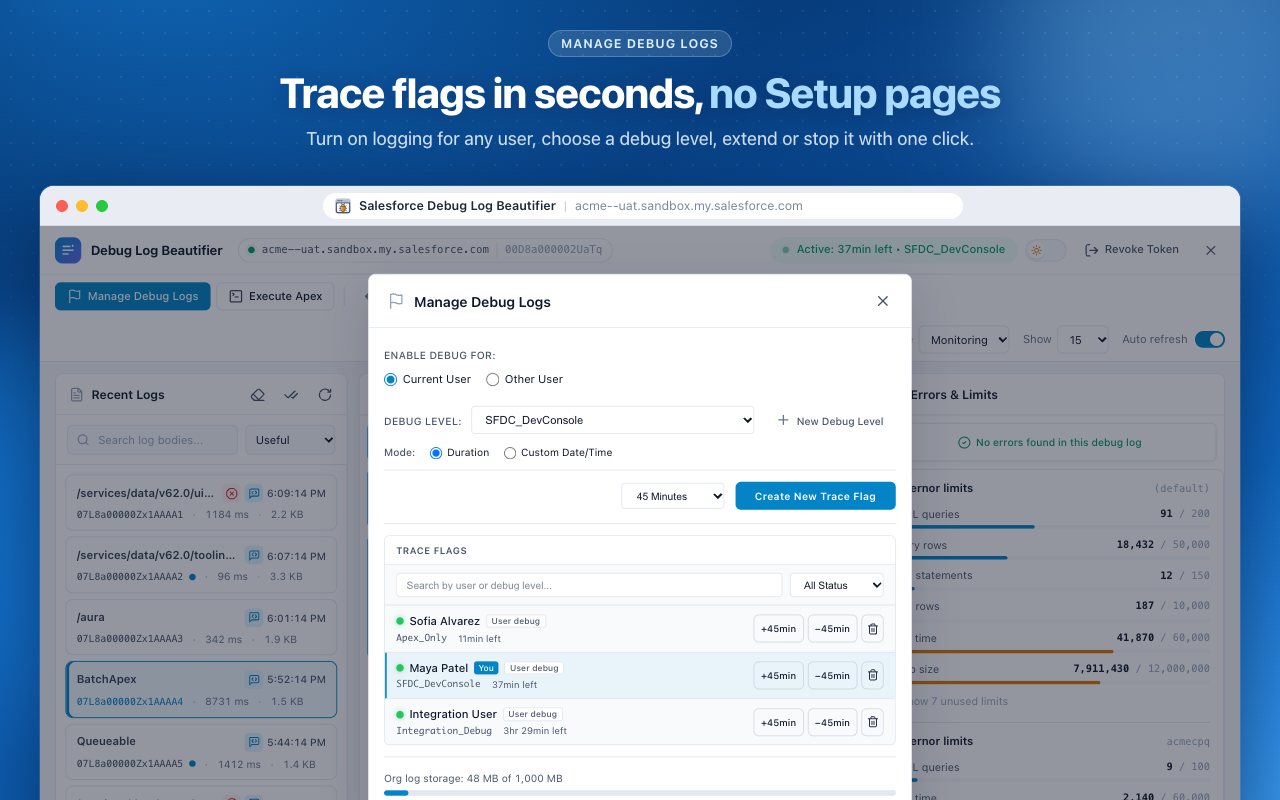
Task: Click the extension icon in the address bar
Action: pyautogui.click(x=343, y=206)
